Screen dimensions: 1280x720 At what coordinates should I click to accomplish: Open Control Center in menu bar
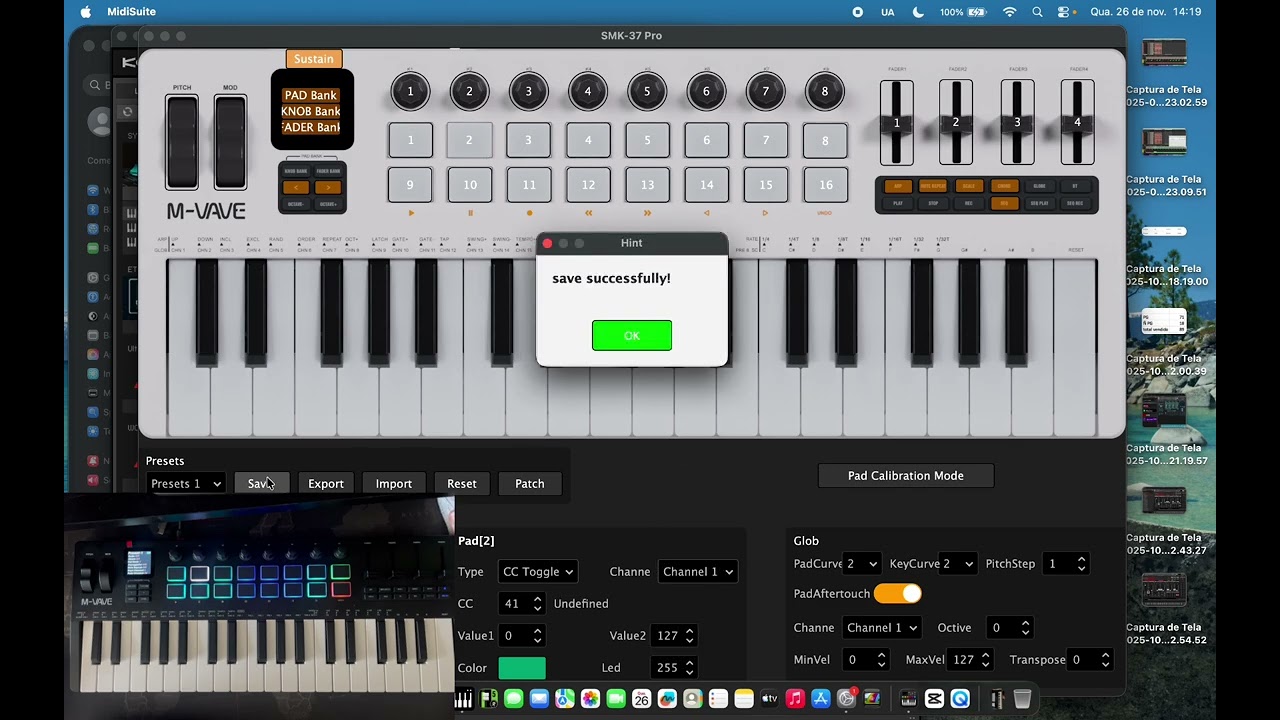coord(1064,12)
